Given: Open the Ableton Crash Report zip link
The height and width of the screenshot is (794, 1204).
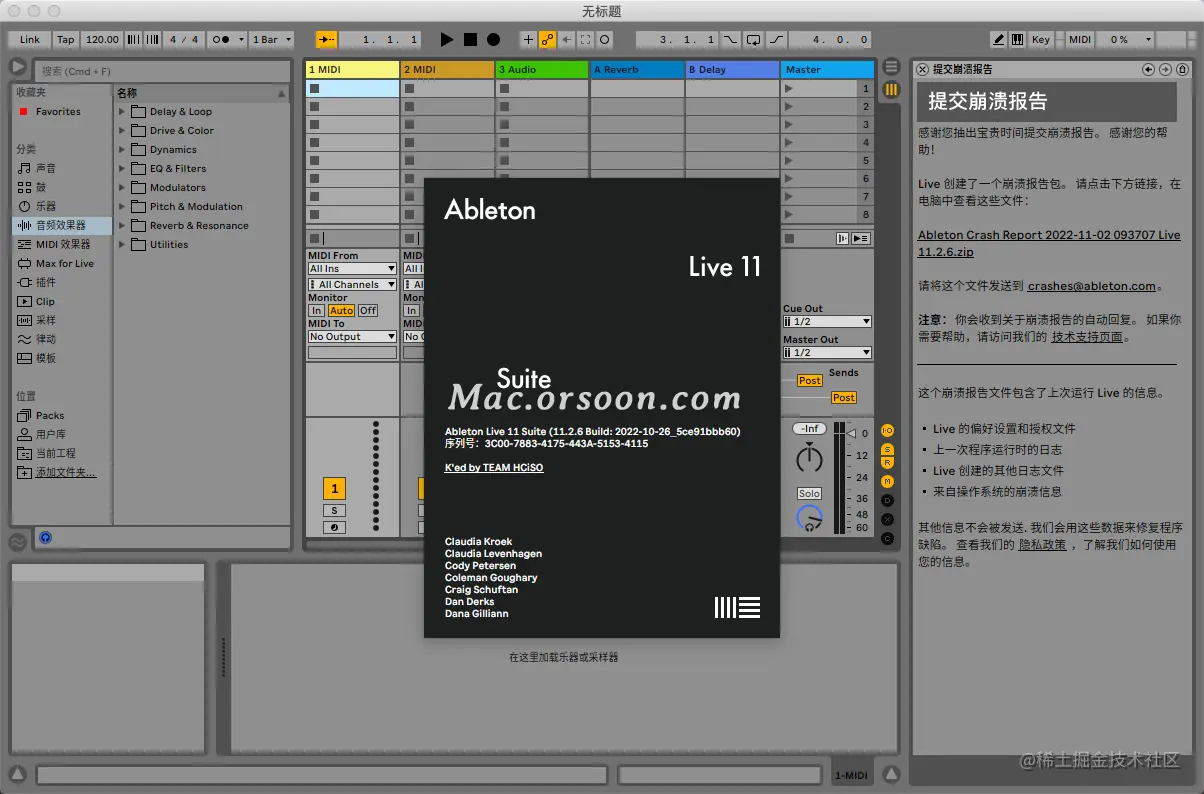Looking at the screenshot, I should point(1049,244).
